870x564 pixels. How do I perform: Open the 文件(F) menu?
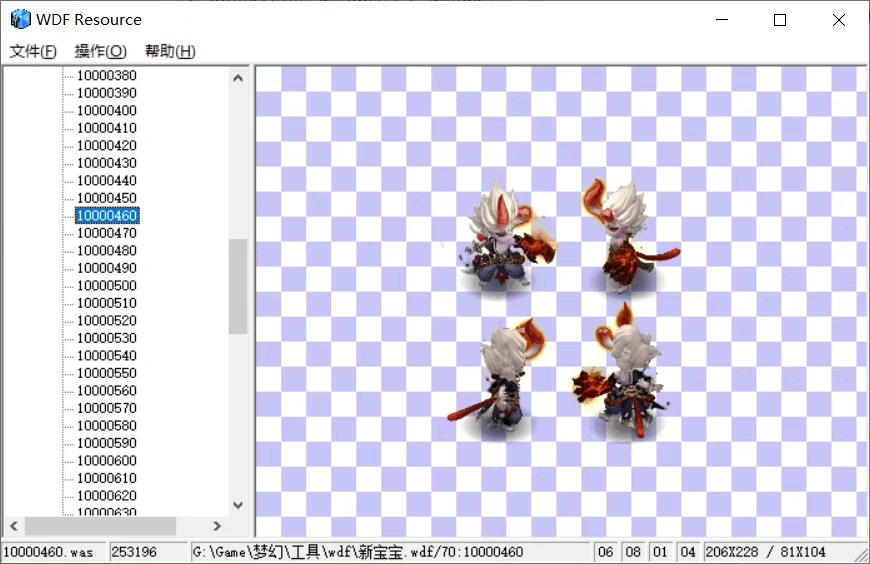[x=33, y=51]
